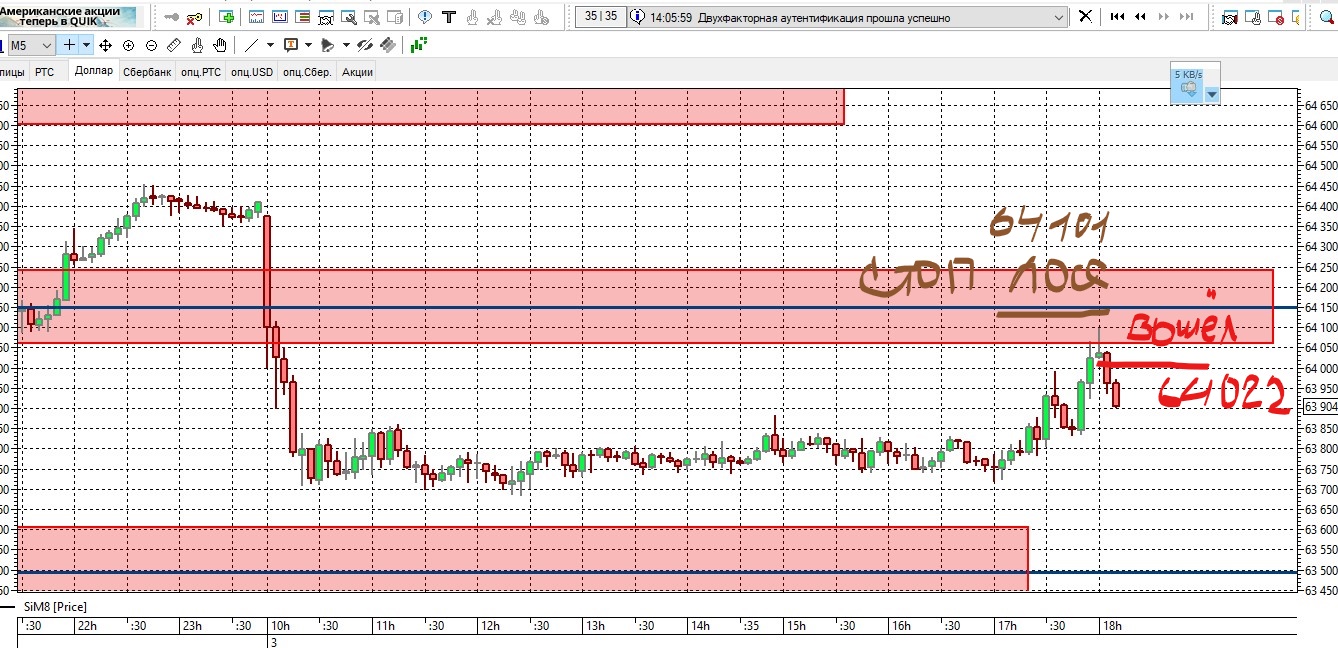Open the chart window toolbar icon
This screenshot has width=1338, height=648.
pyautogui.click(x=279, y=17)
